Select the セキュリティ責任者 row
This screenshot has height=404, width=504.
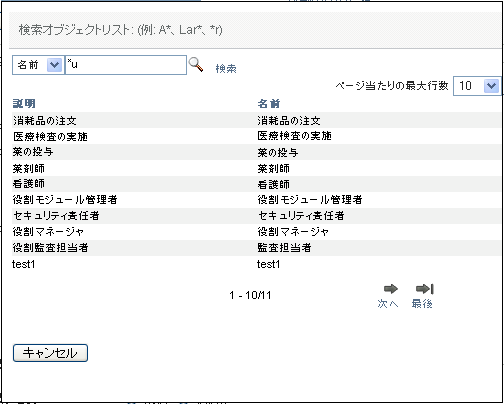256,216
